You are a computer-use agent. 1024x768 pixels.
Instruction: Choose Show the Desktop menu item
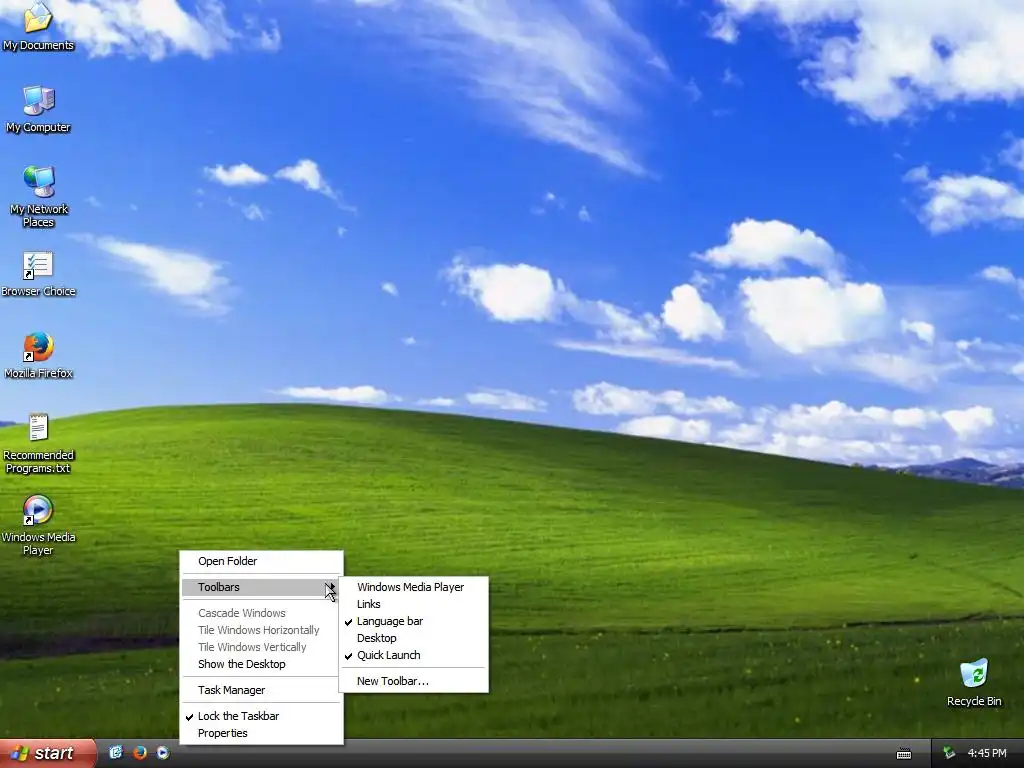pyautogui.click(x=261, y=664)
